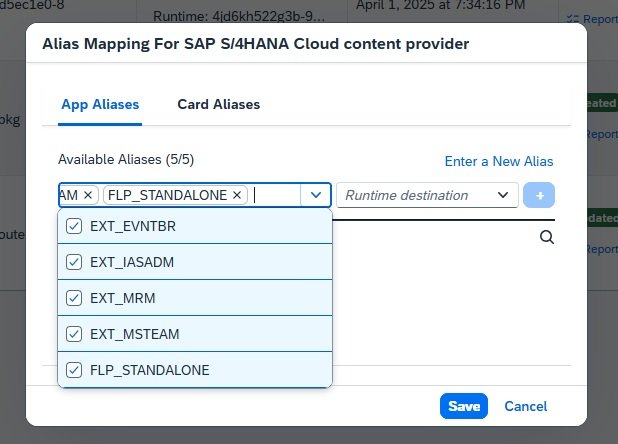Click the plus add-mapping button
This screenshot has height=444, width=618.
pyautogui.click(x=539, y=195)
